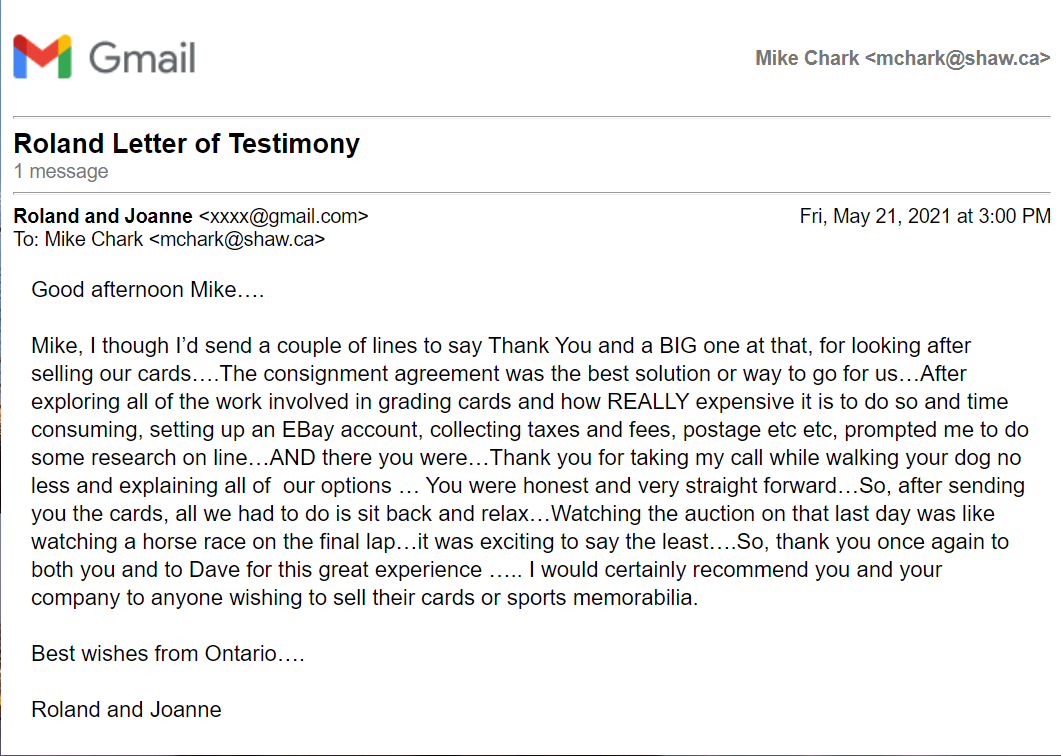Click the Roland and Joanne signature

pos(127,709)
